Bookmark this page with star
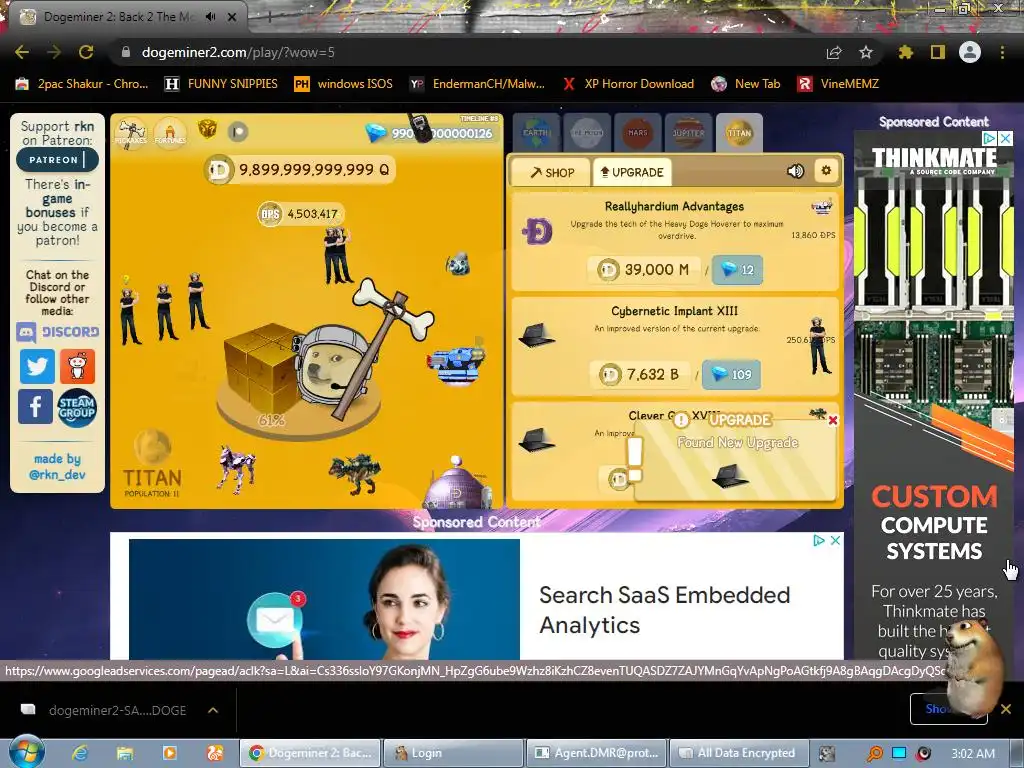 pos(866,52)
